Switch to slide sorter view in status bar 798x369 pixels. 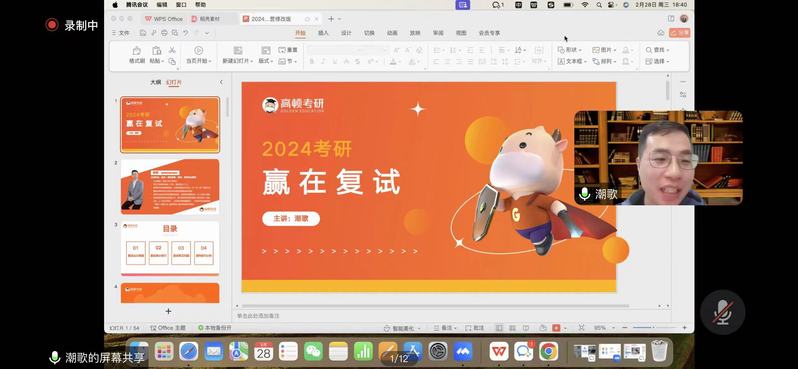(512, 328)
